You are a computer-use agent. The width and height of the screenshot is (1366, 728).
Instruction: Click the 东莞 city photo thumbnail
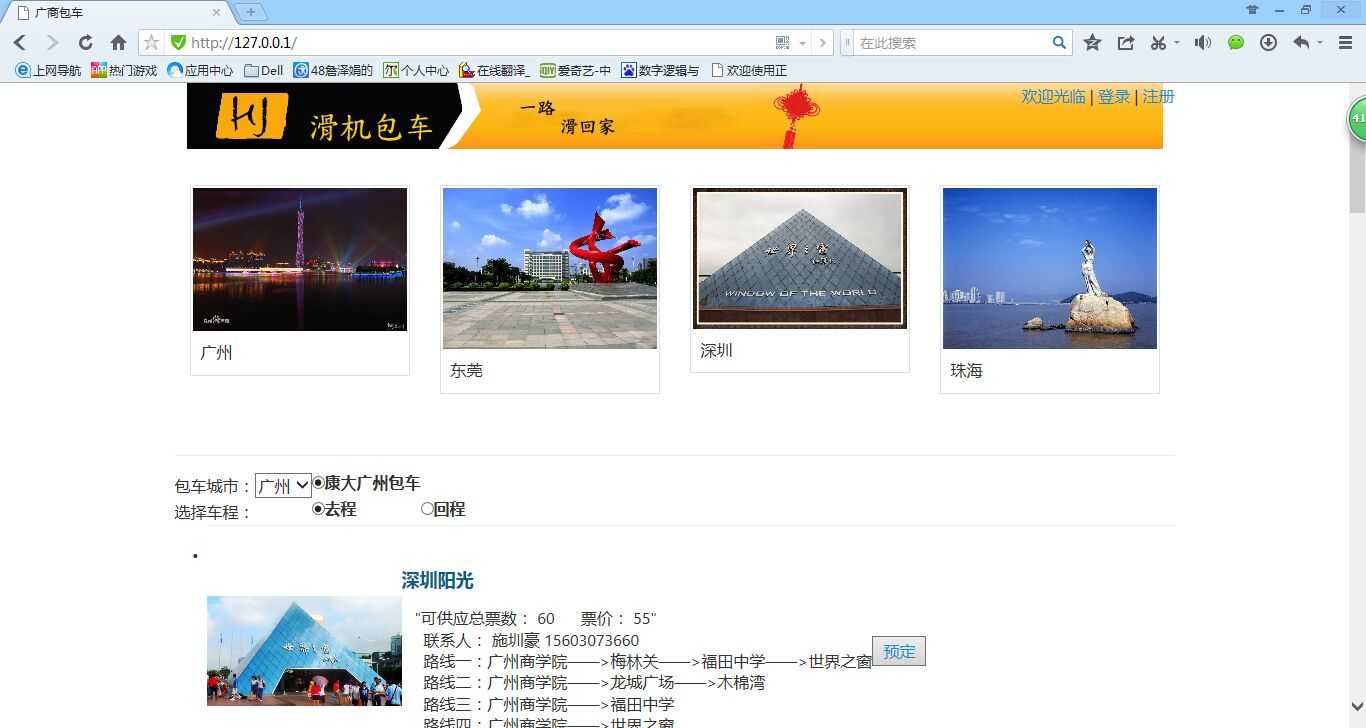(550, 268)
